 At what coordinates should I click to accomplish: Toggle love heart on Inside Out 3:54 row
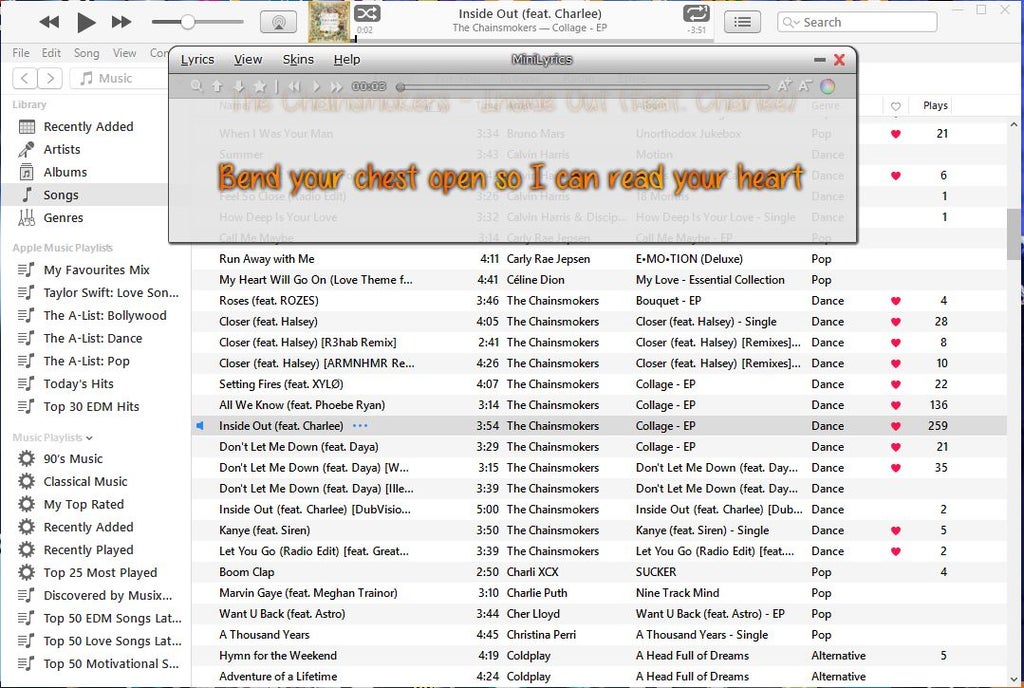point(895,426)
